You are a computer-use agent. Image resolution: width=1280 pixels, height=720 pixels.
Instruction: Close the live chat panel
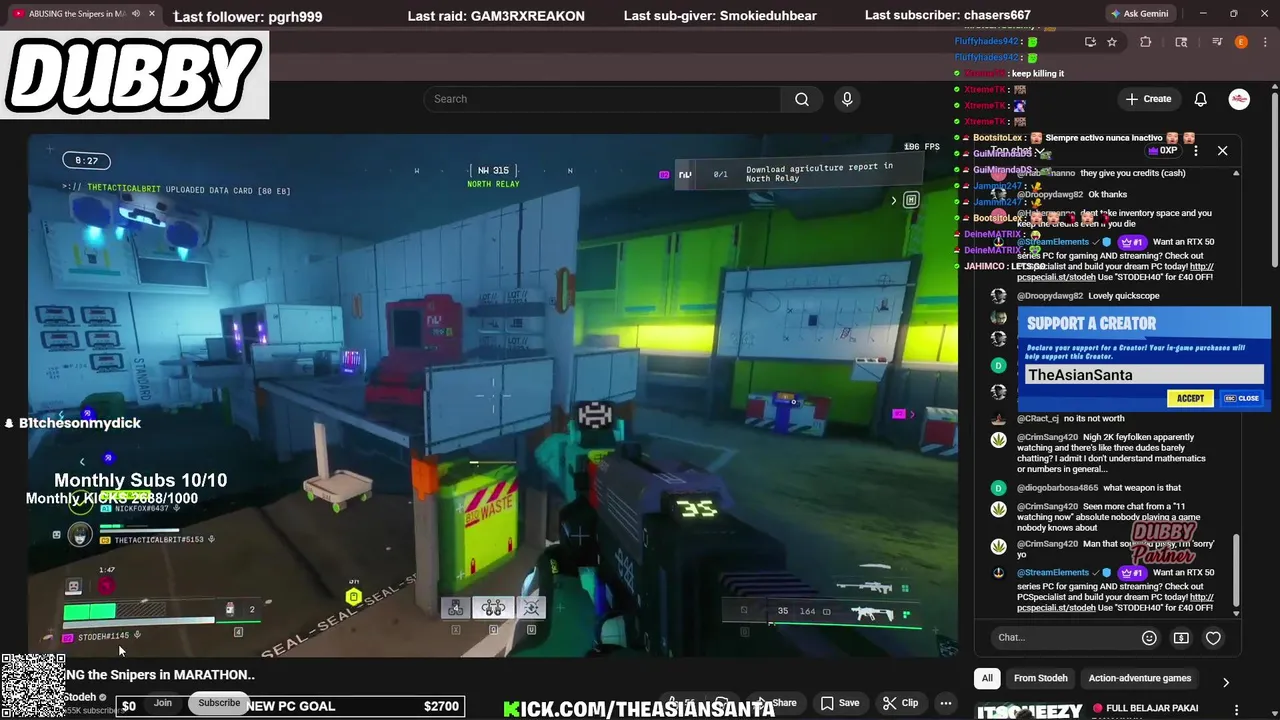point(1222,151)
